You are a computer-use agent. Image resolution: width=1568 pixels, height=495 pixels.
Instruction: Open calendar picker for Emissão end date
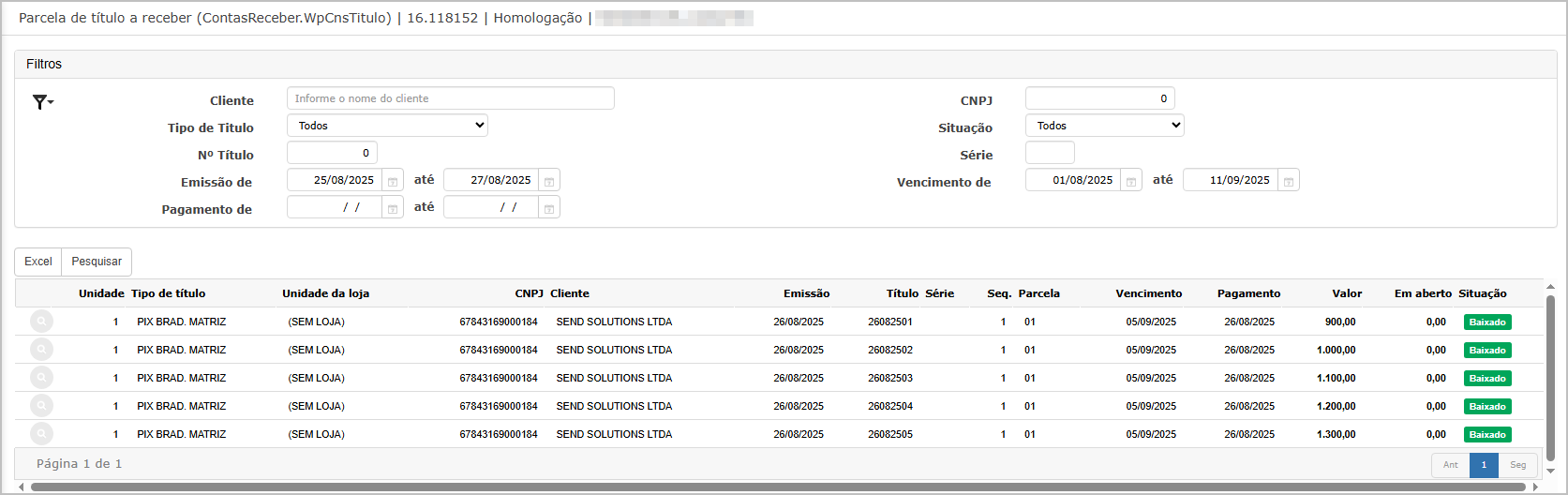(x=549, y=181)
